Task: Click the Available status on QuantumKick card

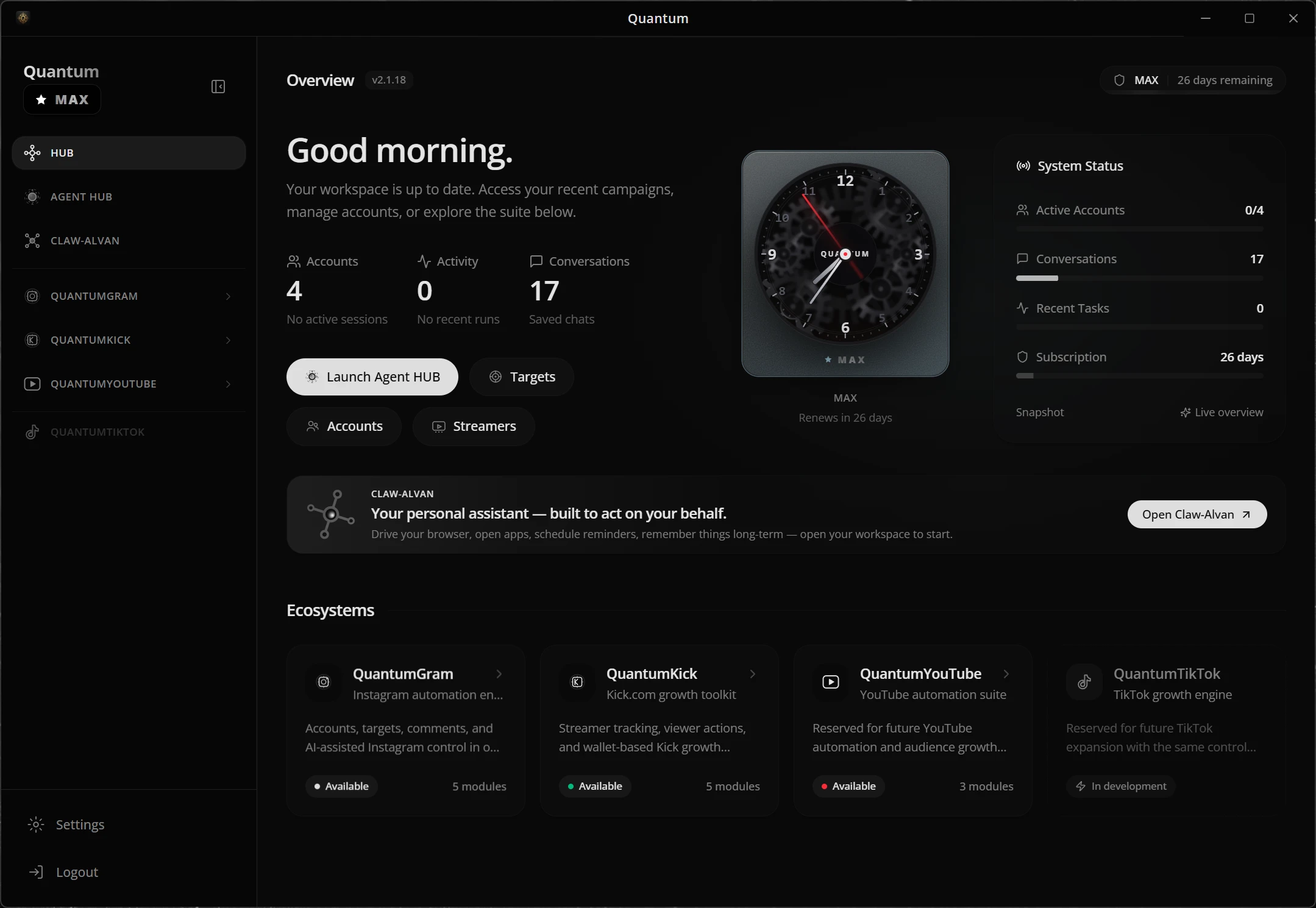Action: click(x=595, y=786)
